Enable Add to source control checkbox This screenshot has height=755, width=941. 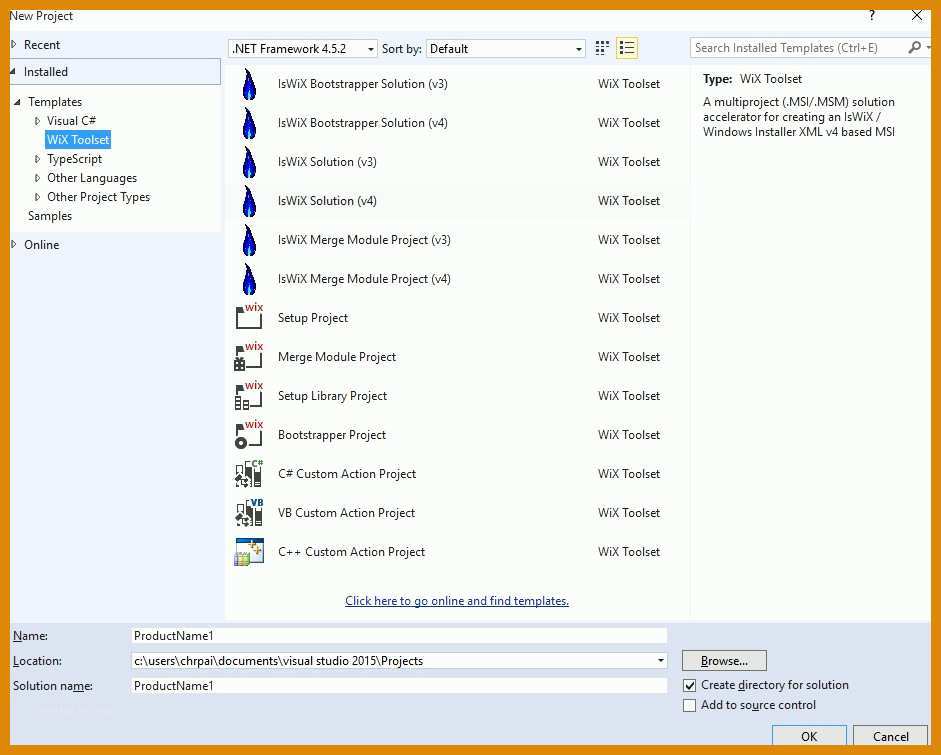point(690,705)
